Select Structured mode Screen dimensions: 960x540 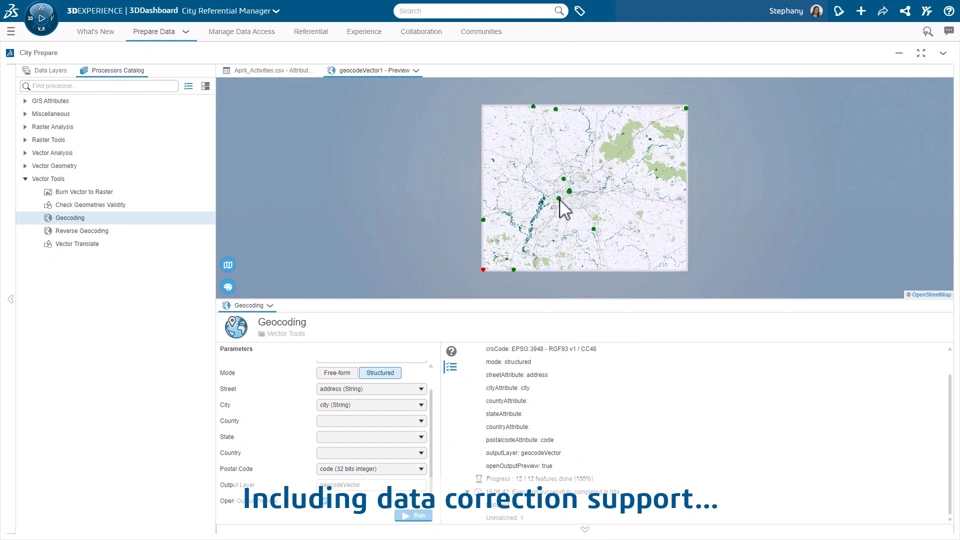pos(380,373)
